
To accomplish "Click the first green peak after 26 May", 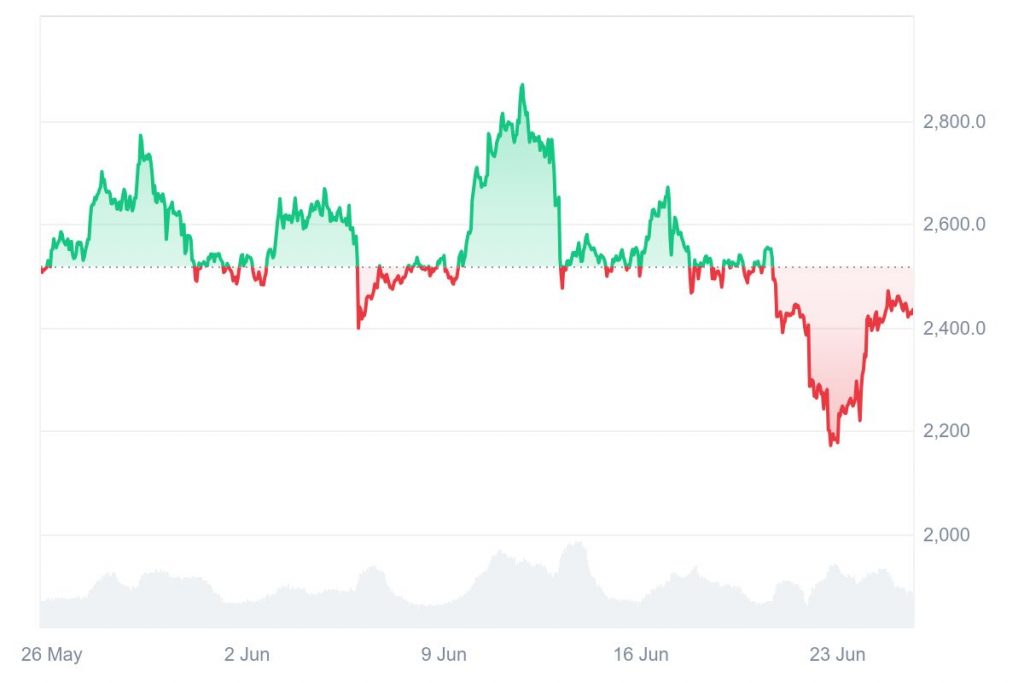I will [x=140, y=137].
